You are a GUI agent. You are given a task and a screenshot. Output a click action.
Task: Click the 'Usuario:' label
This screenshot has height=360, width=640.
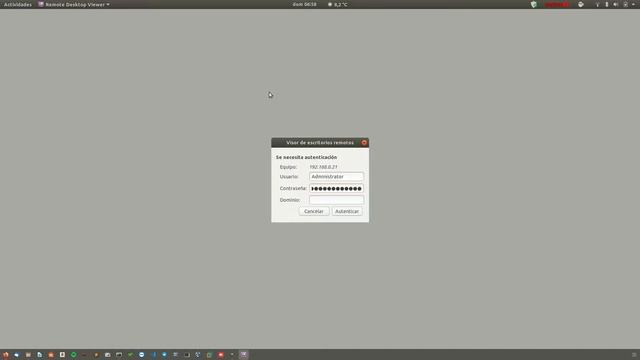click(289, 177)
